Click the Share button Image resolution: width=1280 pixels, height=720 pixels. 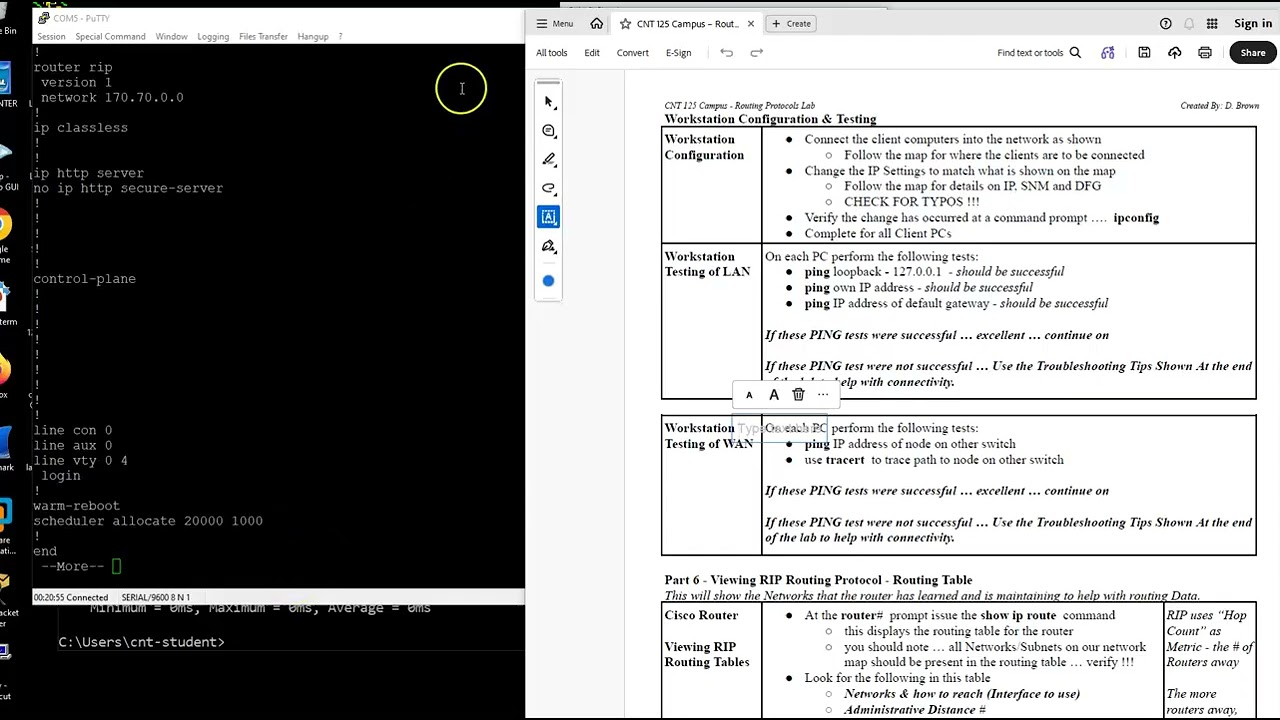[1253, 53]
